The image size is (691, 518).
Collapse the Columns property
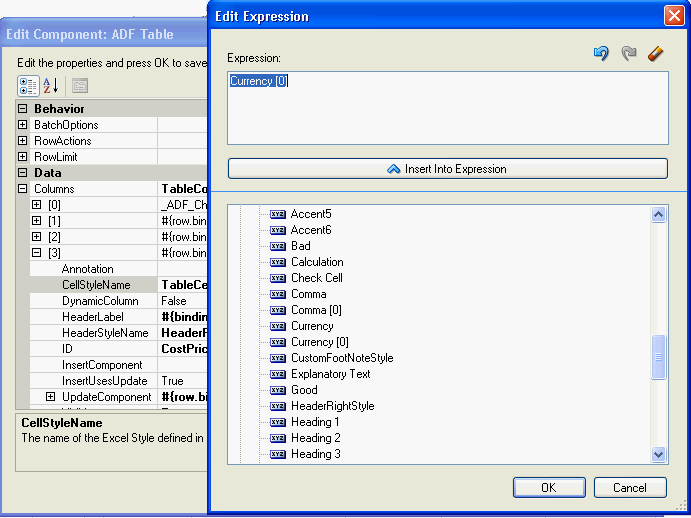[22, 189]
